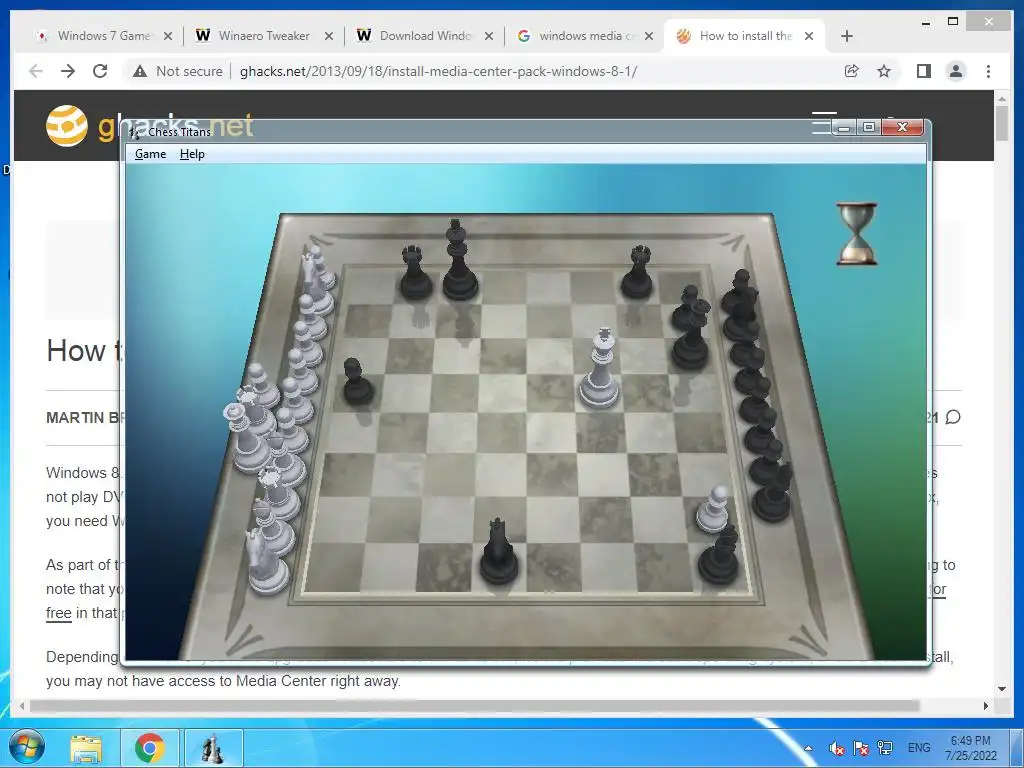
Task: Toggle Chrome side panel
Action: pos(923,71)
